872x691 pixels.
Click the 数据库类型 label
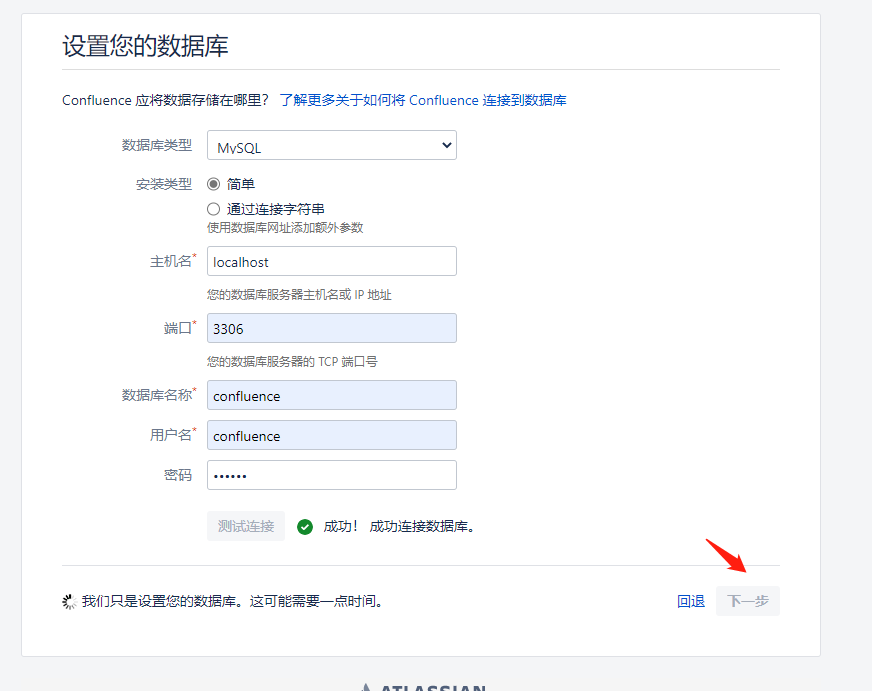(157, 145)
